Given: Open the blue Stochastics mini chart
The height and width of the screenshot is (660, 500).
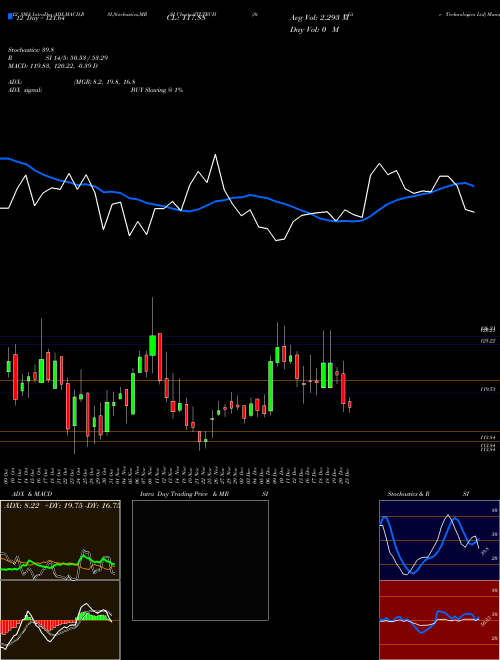Looking at the screenshot, I should (439, 540).
